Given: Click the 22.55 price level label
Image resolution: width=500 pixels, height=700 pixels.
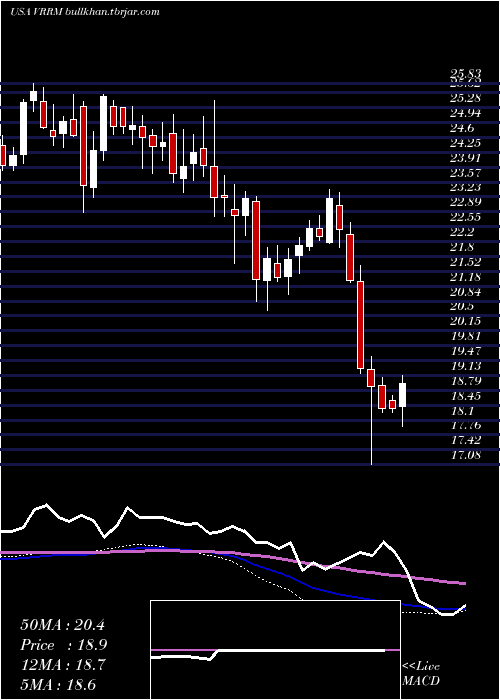Looking at the screenshot, I should [466, 217].
